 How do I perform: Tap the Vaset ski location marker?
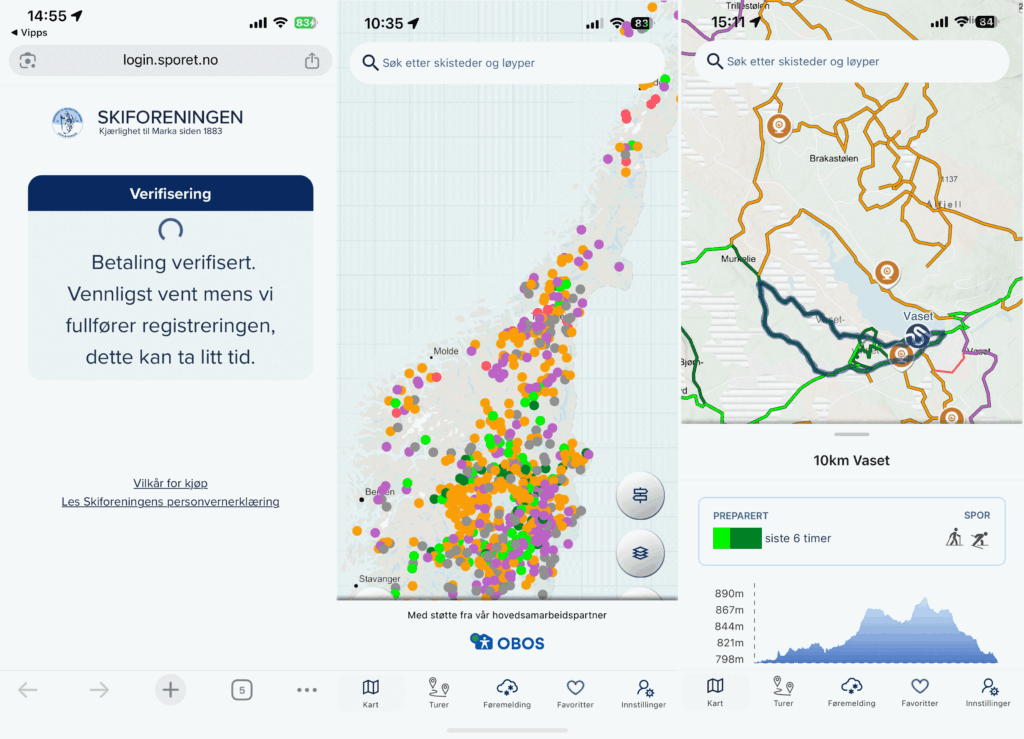click(917, 335)
